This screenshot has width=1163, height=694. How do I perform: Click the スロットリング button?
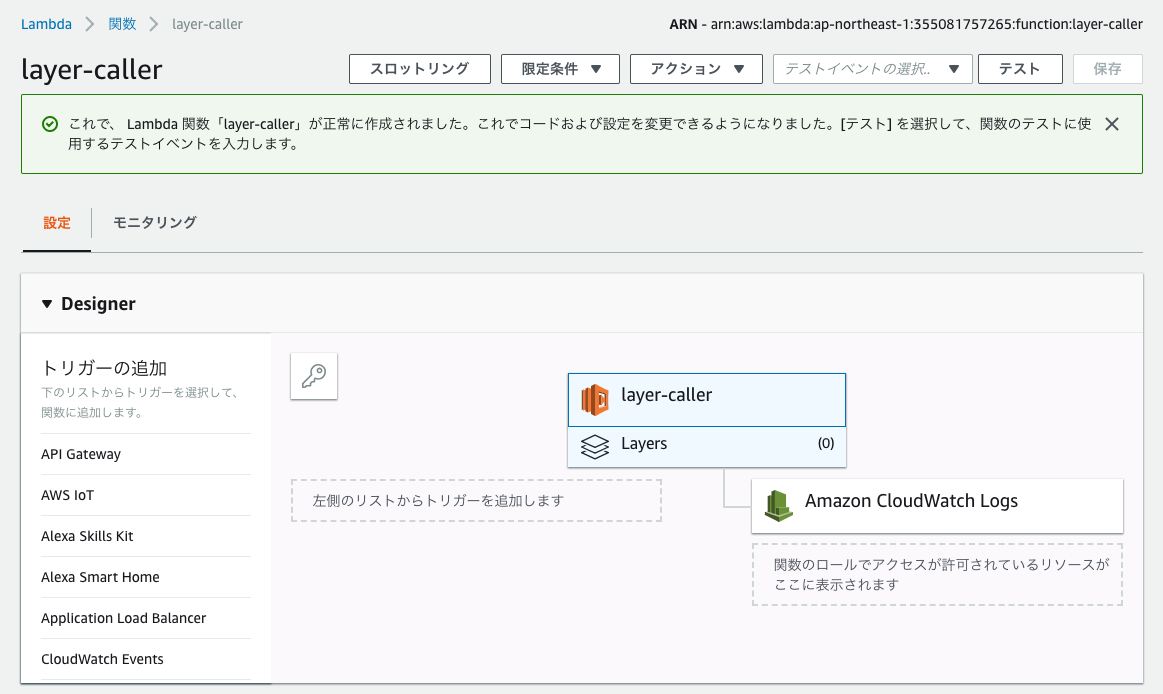(419, 69)
